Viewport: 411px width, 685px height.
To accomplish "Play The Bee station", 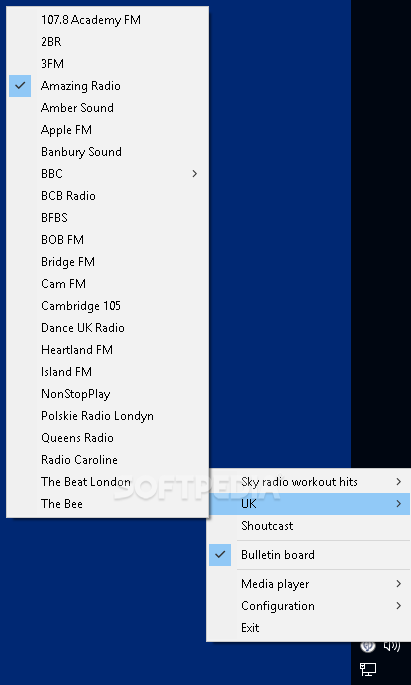I will click(107, 504).
